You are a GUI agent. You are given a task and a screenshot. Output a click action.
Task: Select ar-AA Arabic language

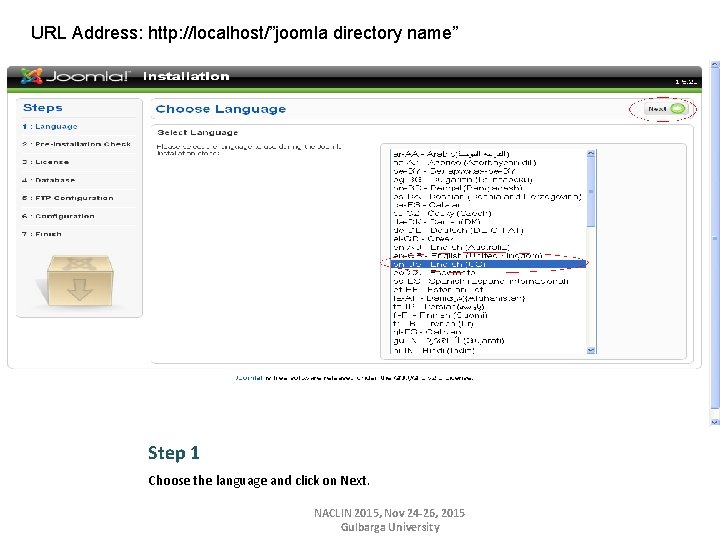(x=451, y=154)
